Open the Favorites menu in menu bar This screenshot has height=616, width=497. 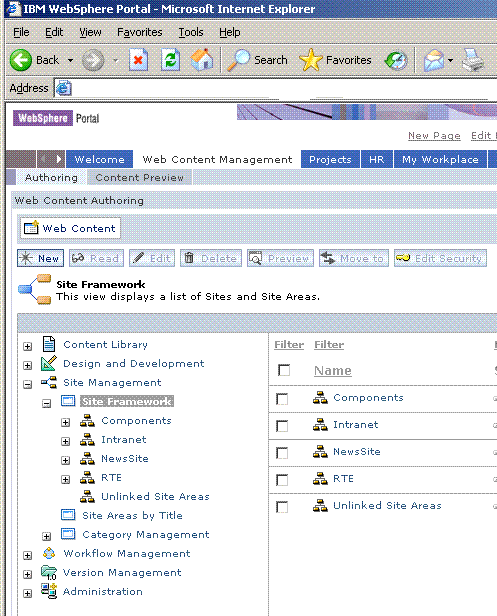(x=140, y=32)
